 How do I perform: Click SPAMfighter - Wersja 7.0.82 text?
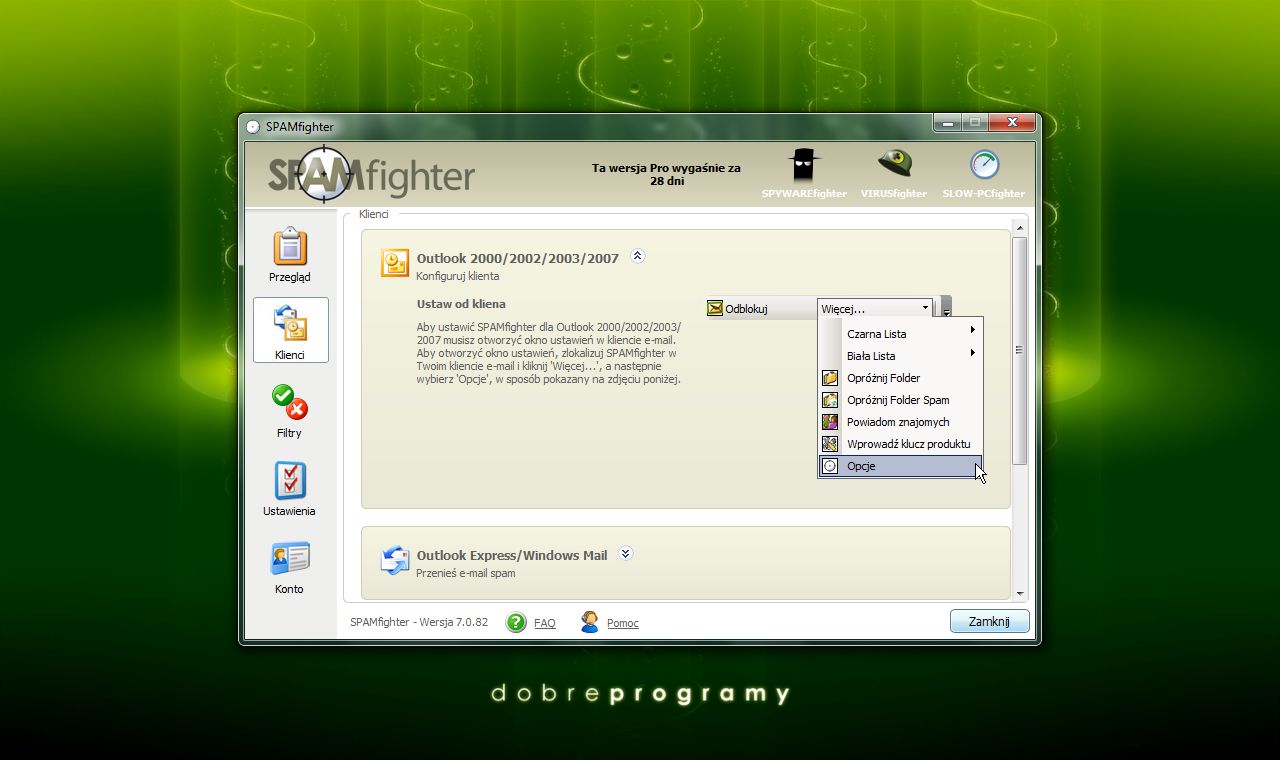pos(419,622)
